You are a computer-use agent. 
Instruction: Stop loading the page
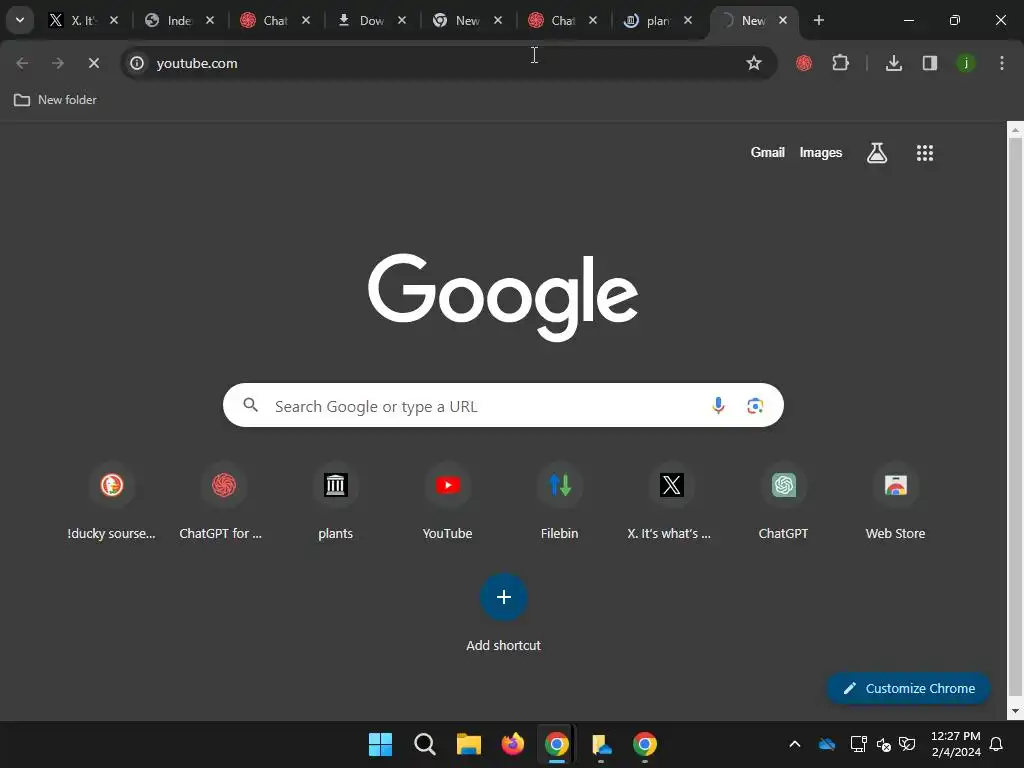point(94,63)
